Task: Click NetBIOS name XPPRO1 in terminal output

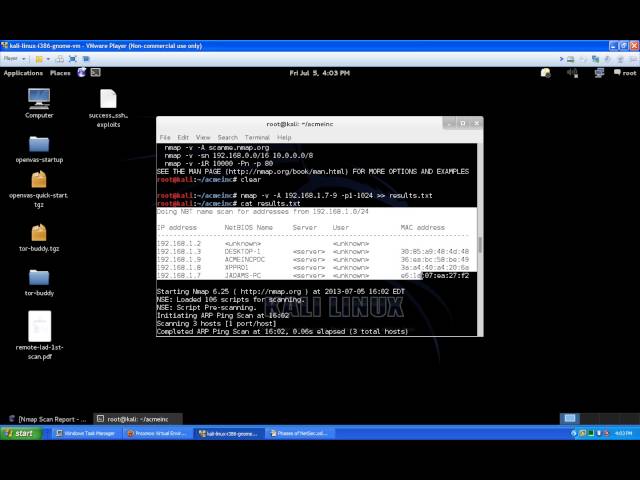Action: (236, 268)
